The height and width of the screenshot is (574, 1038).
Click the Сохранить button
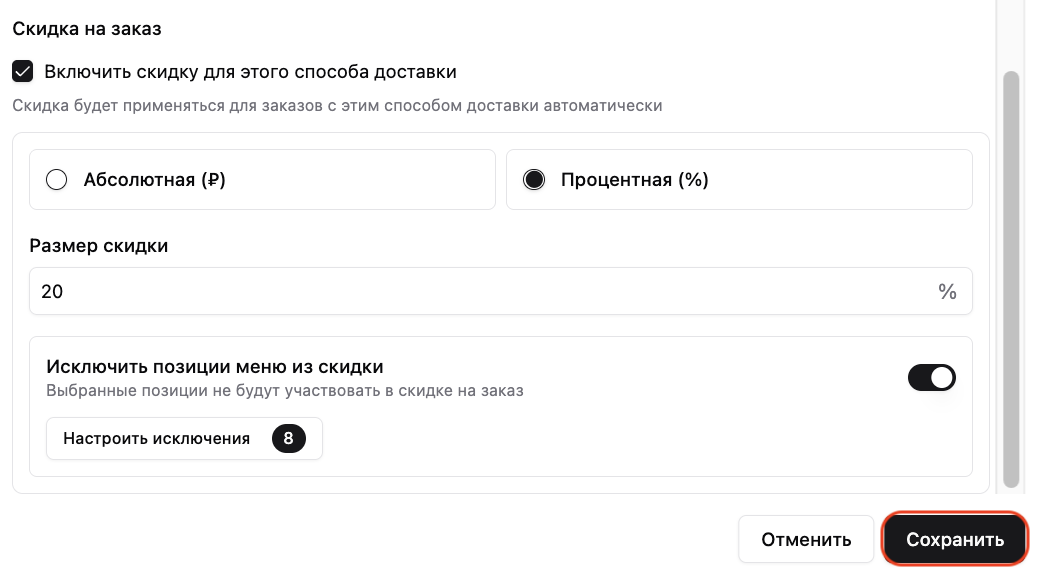955,540
